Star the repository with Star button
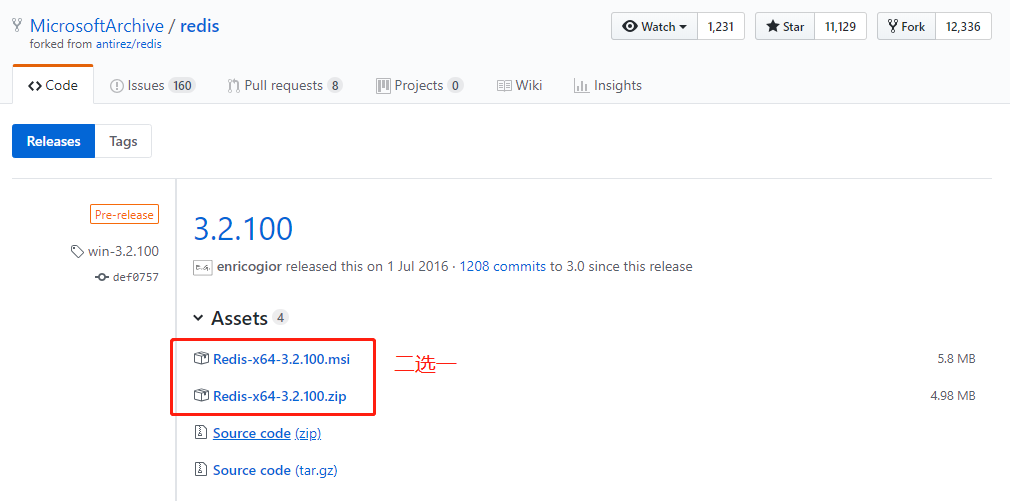Viewport: 1010px width, 501px height. (785, 26)
